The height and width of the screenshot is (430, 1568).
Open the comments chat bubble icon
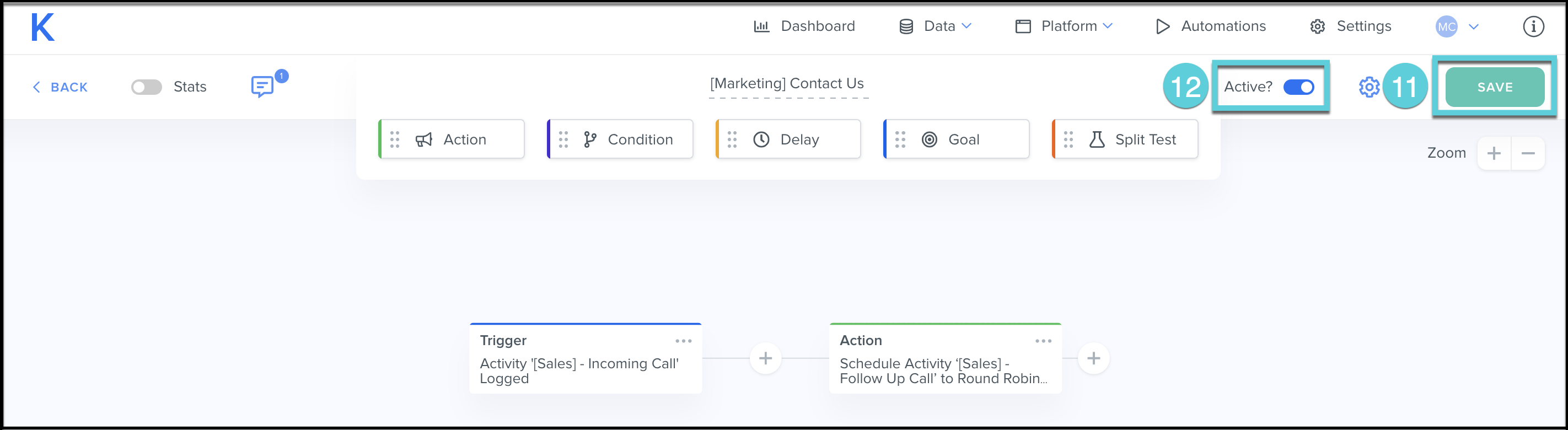262,87
